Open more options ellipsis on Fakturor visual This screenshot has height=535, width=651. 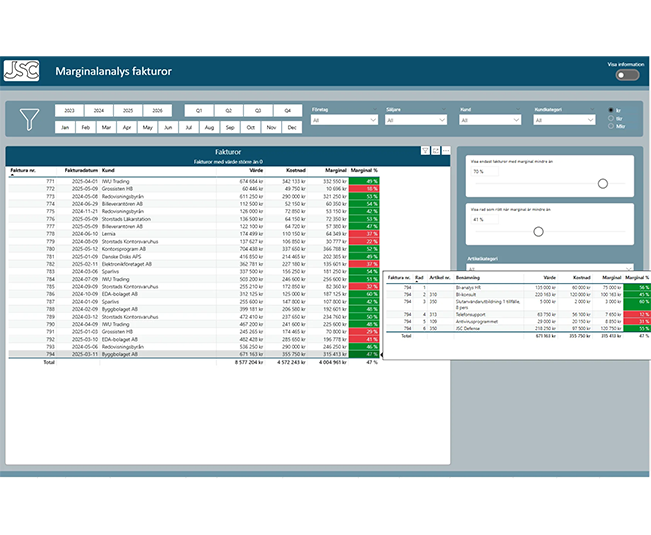coord(446,151)
